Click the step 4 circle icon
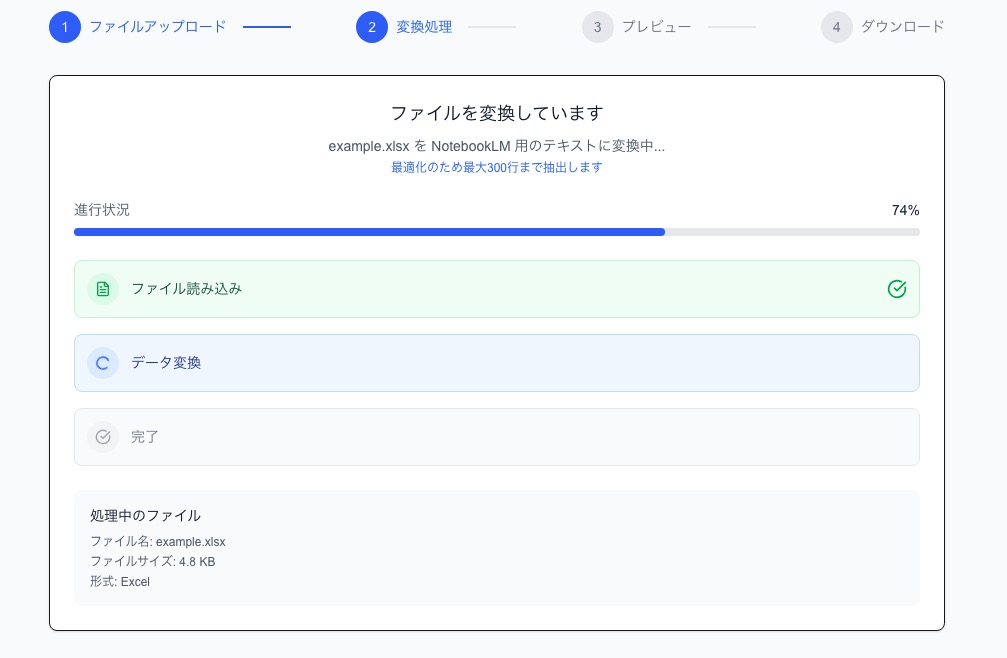This screenshot has width=1007, height=658. click(836, 27)
